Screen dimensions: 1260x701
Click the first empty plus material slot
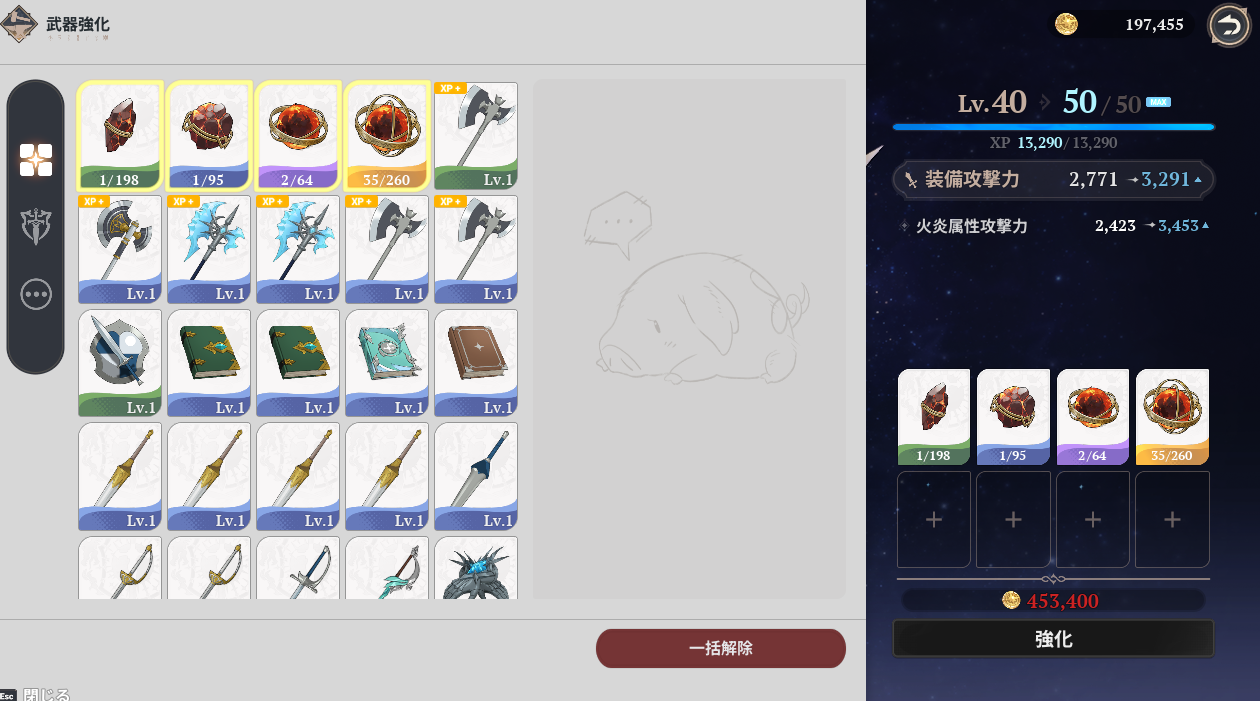pyautogui.click(x=934, y=520)
